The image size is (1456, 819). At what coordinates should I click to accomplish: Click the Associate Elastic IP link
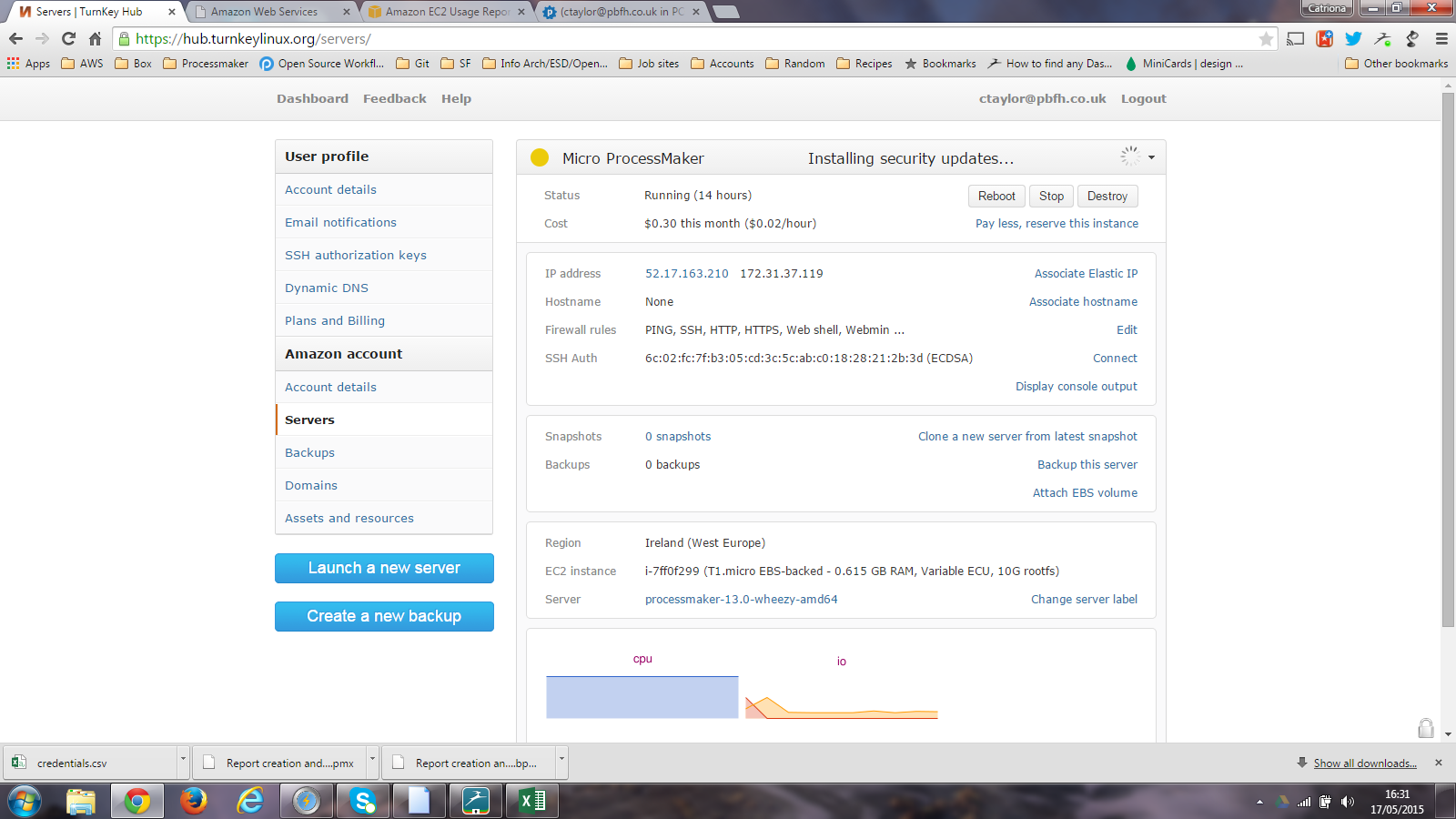pos(1086,273)
